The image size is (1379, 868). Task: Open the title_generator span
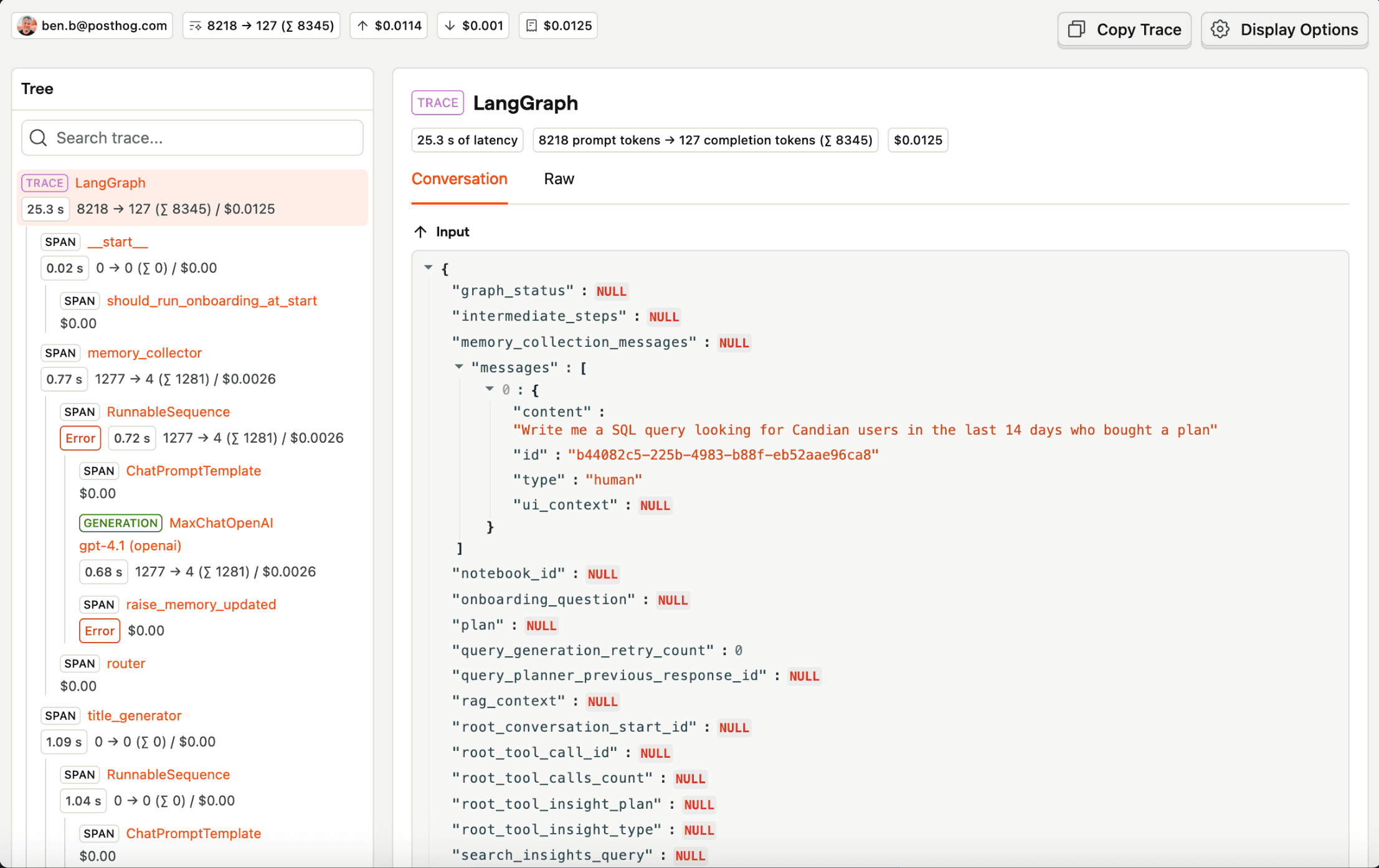pos(135,716)
